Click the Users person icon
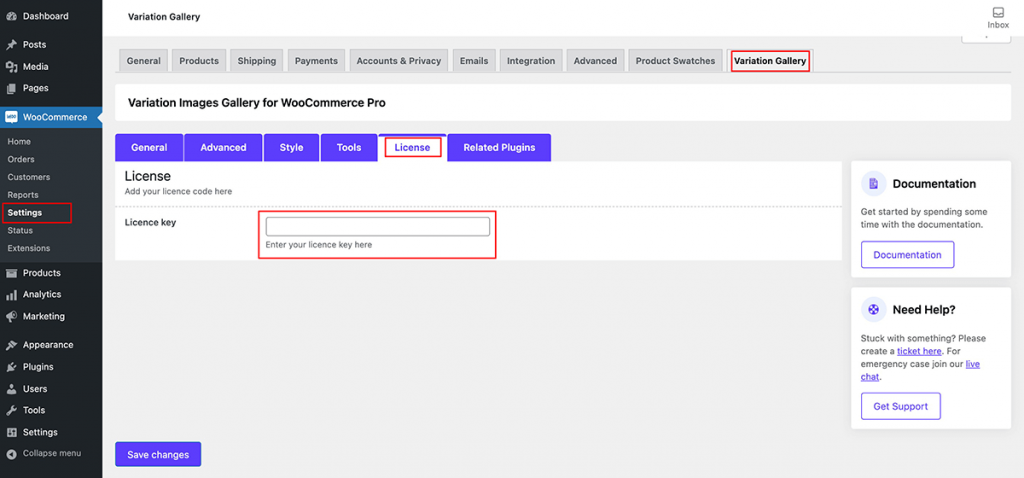 click(11, 389)
